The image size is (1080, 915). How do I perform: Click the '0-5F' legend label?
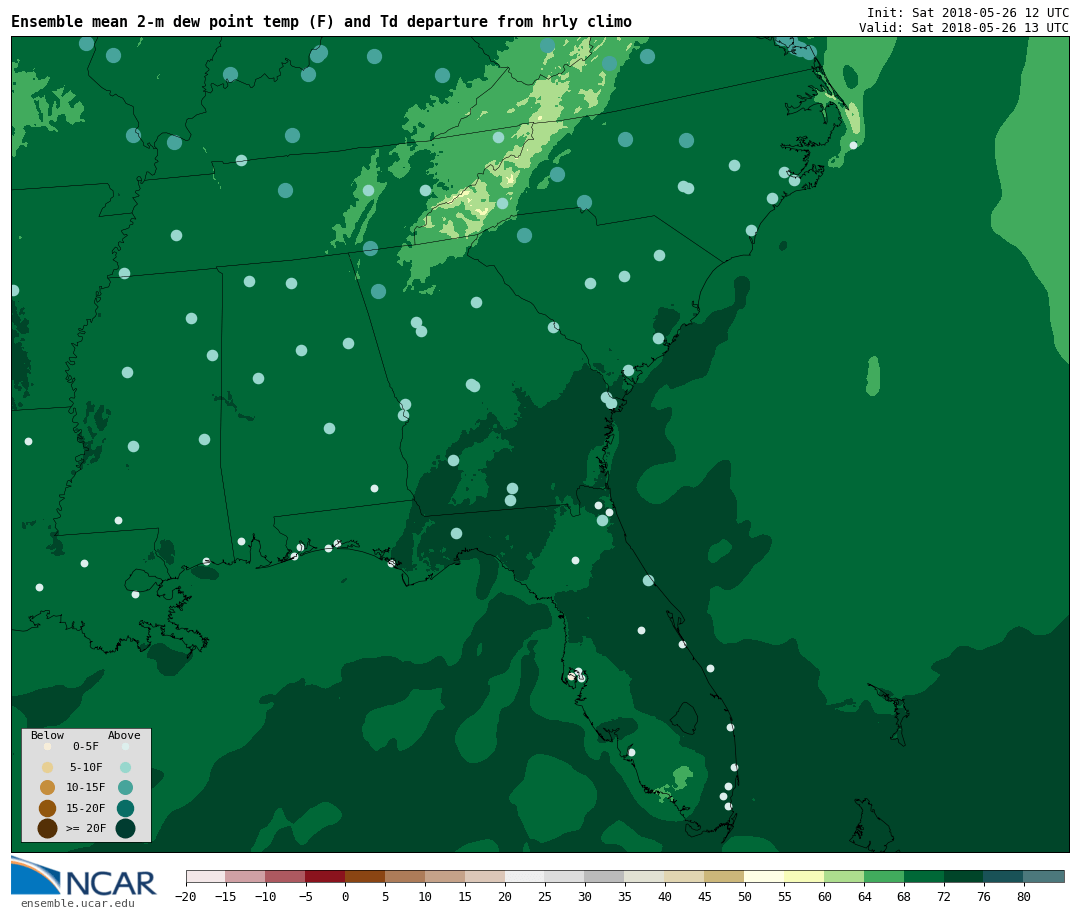[x=86, y=746]
